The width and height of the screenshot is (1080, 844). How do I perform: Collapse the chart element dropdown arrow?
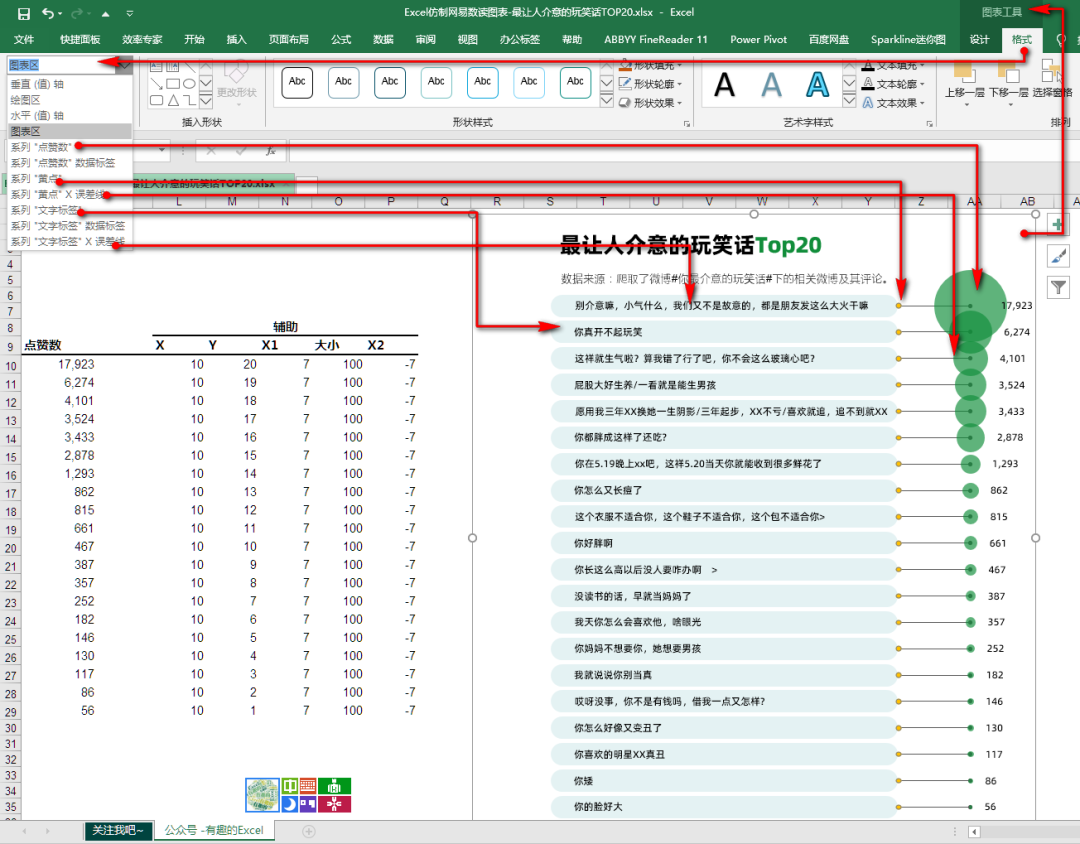pos(125,65)
